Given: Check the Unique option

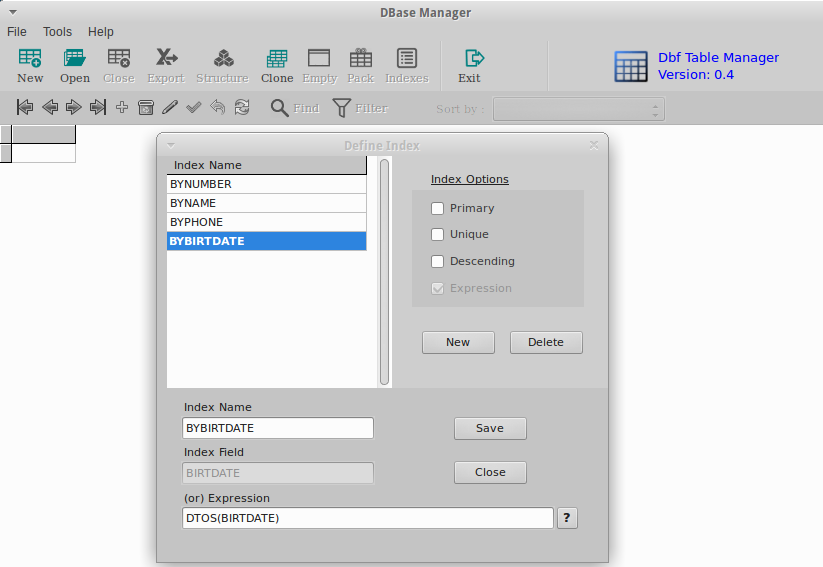Looking at the screenshot, I should coord(437,235).
